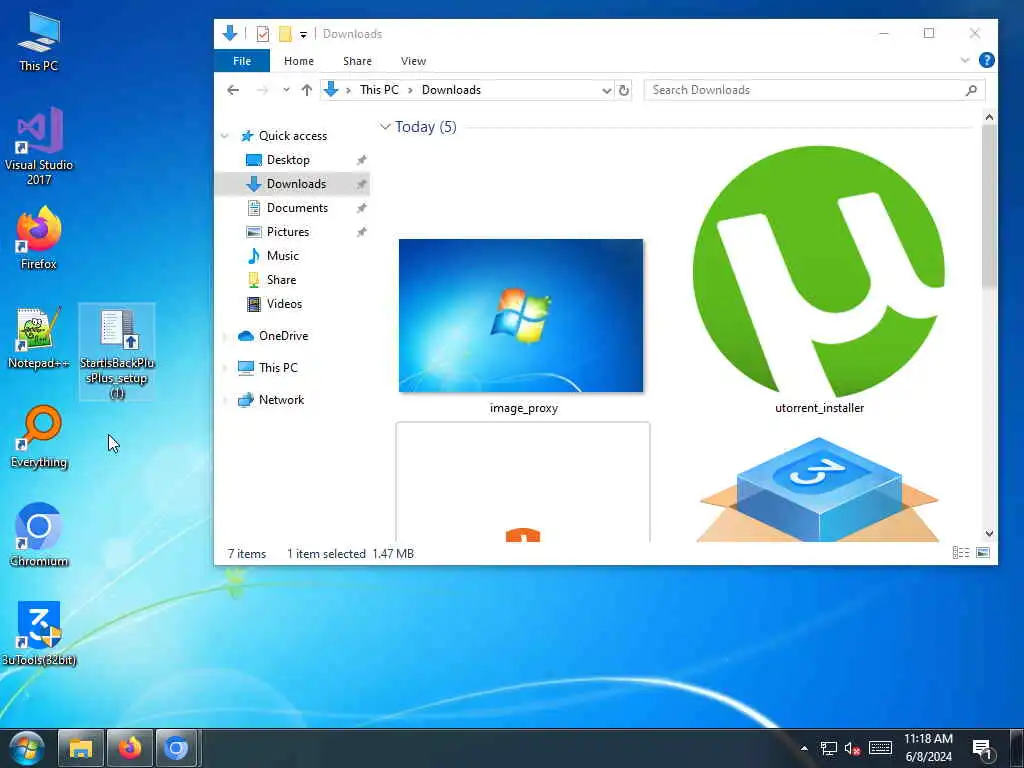Select Music in navigation pane
This screenshot has height=768, width=1024.
point(282,256)
